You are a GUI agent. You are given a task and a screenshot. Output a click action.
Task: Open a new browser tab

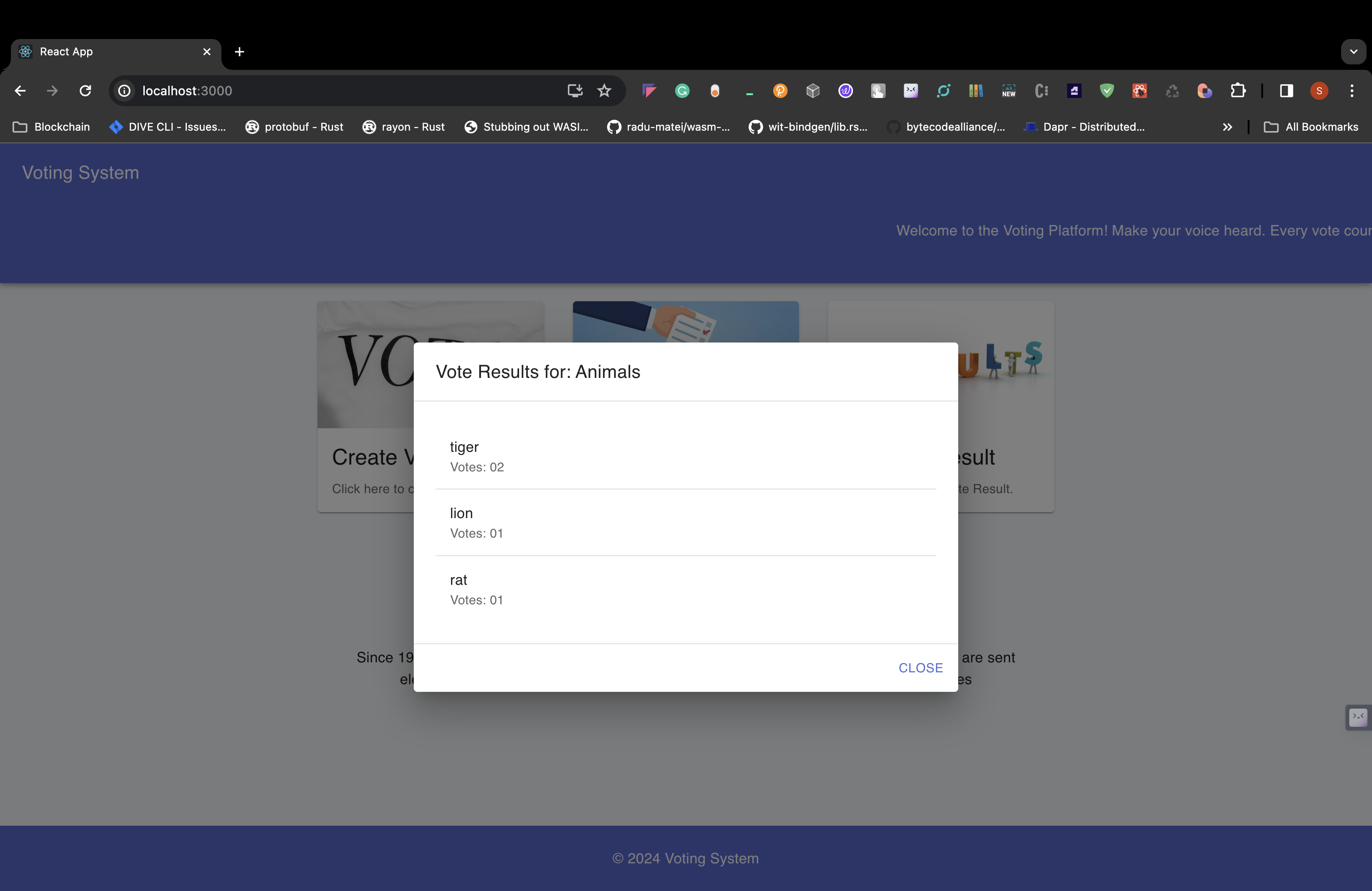[239, 52]
